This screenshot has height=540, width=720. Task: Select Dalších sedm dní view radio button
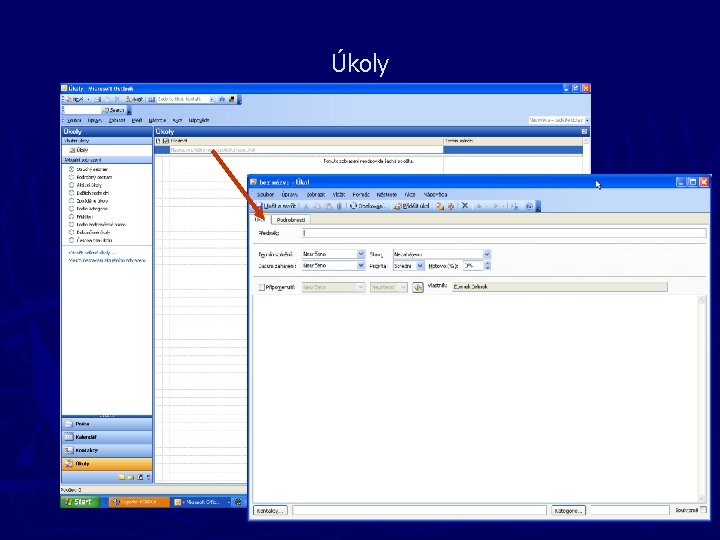(71, 193)
